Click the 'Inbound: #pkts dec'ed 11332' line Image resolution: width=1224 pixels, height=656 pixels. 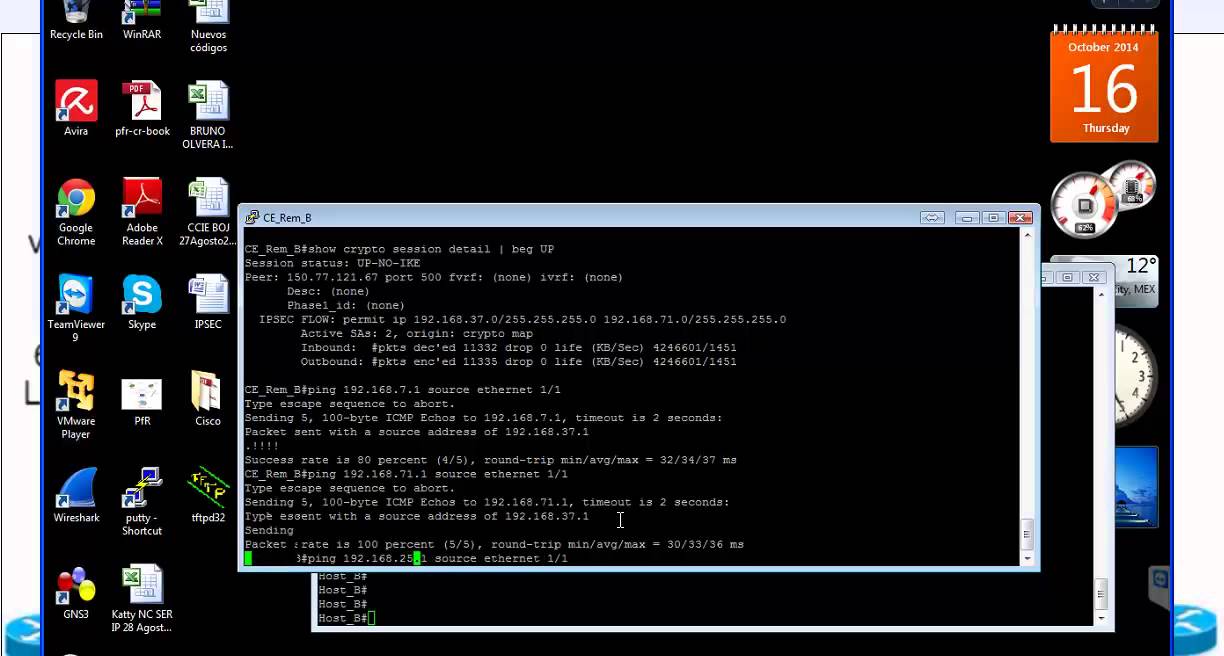(x=518, y=348)
